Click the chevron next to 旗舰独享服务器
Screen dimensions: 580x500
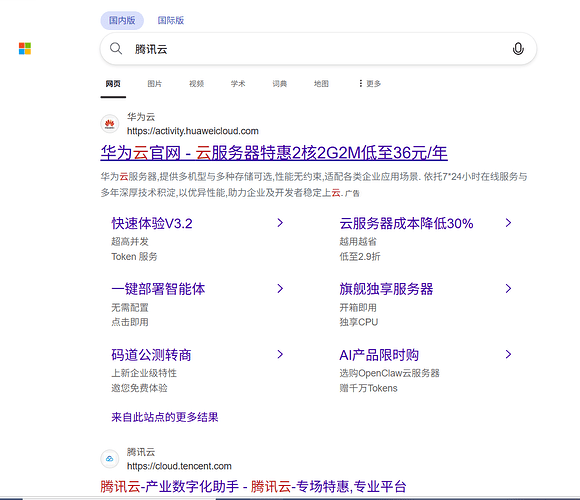508,288
